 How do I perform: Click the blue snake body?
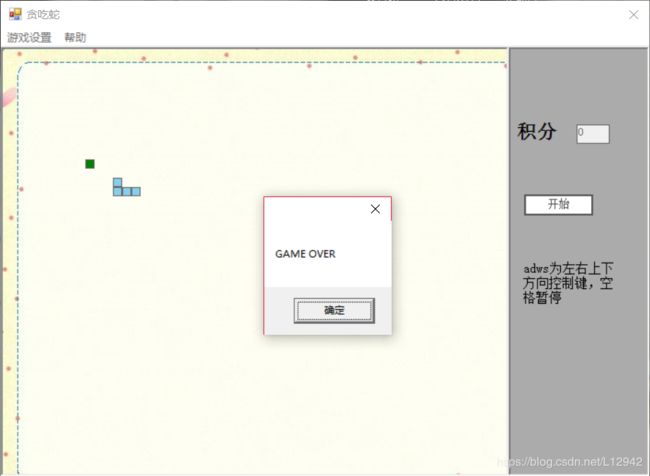126,187
